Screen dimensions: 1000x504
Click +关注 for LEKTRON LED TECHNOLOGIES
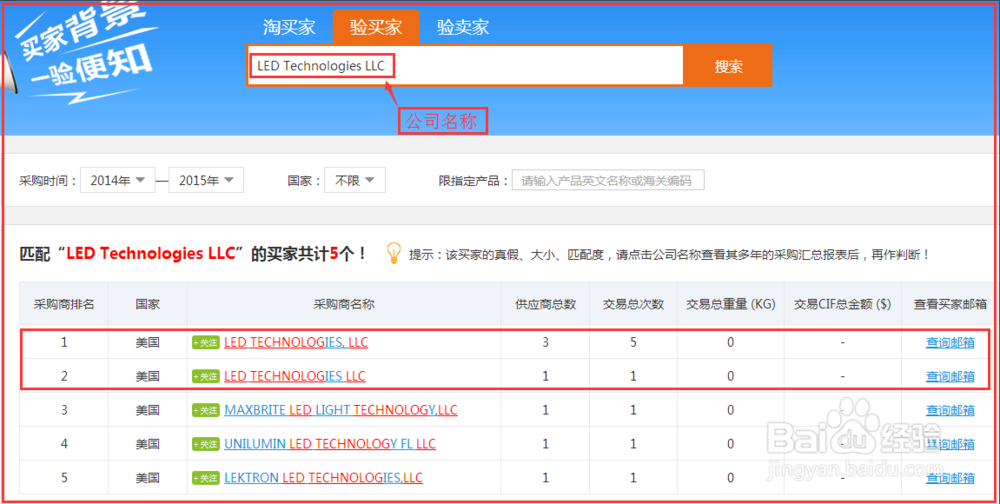point(206,478)
